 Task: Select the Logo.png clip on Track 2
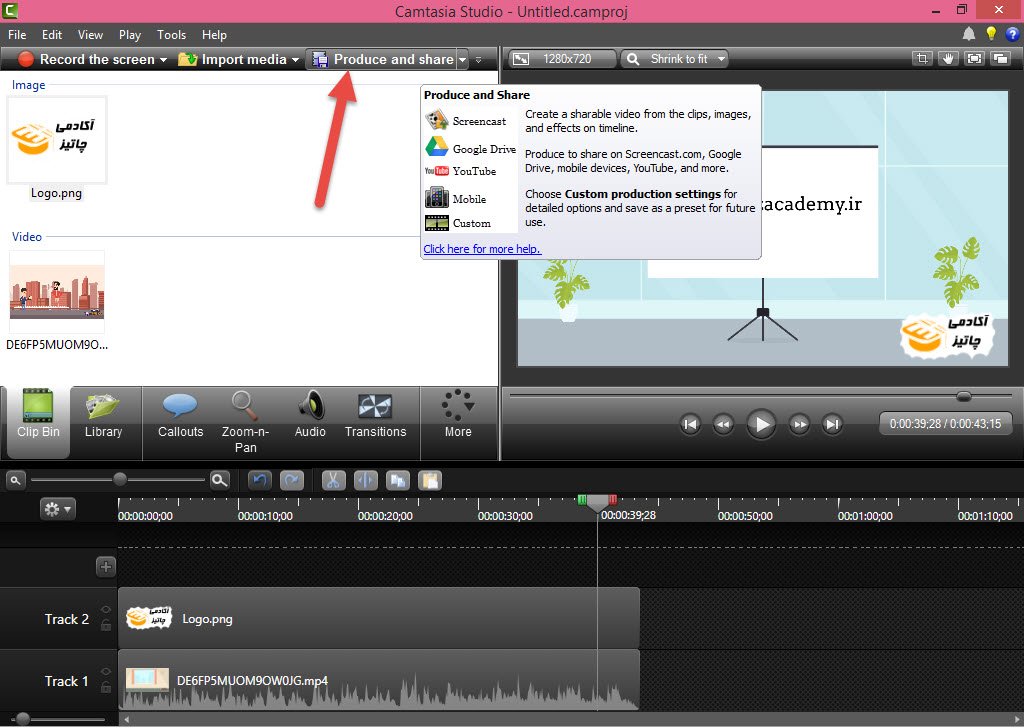(x=379, y=618)
